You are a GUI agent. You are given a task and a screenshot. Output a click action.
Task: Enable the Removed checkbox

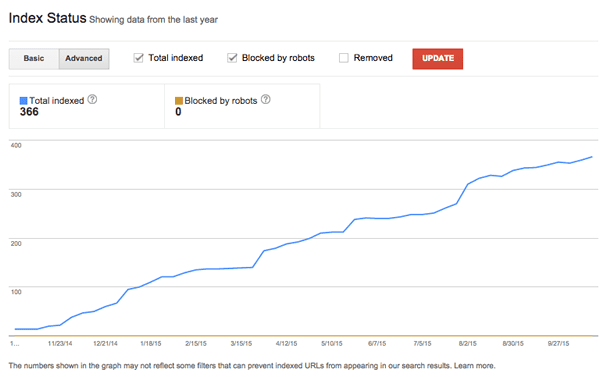click(344, 58)
